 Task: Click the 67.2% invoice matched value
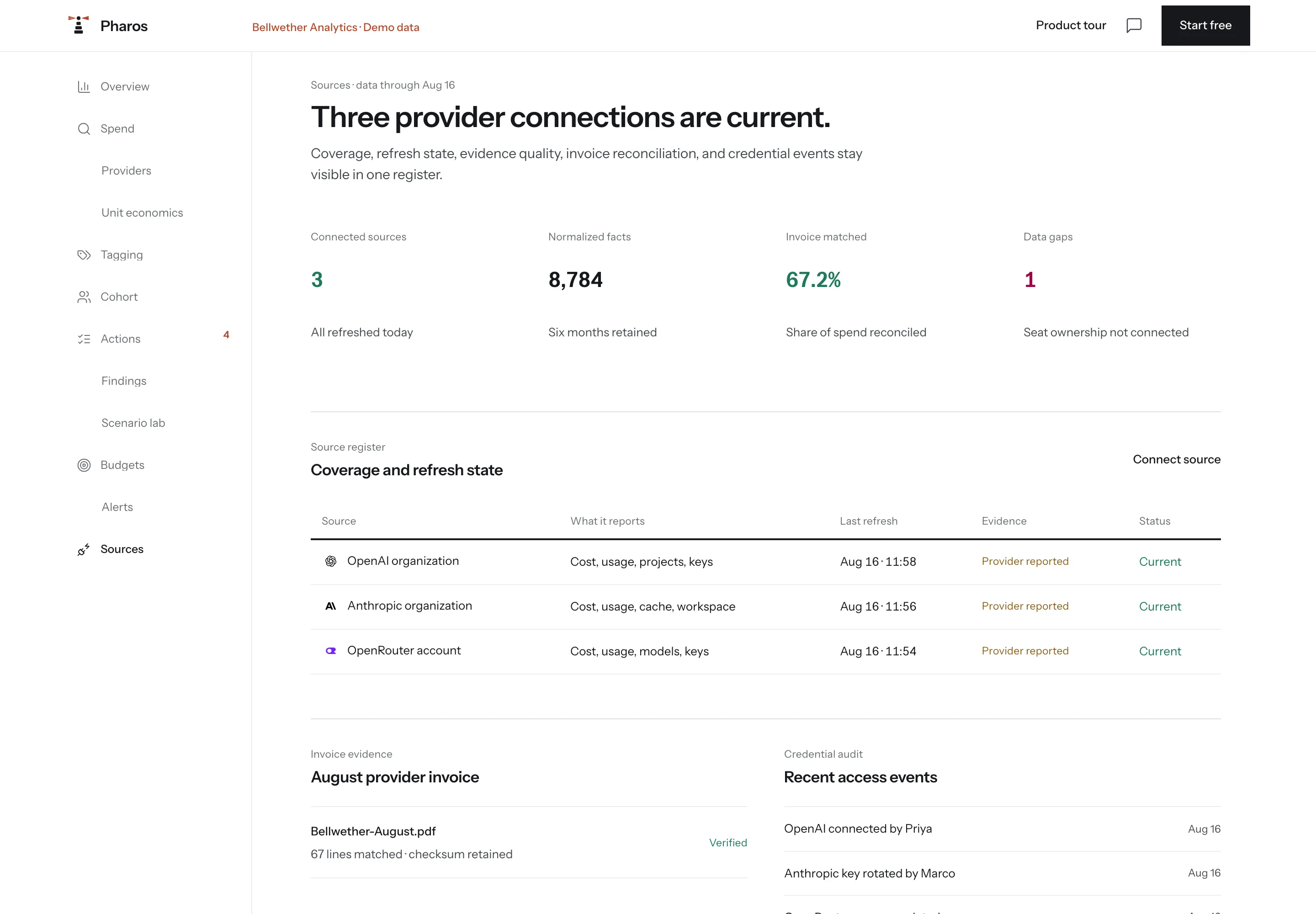[812, 280]
